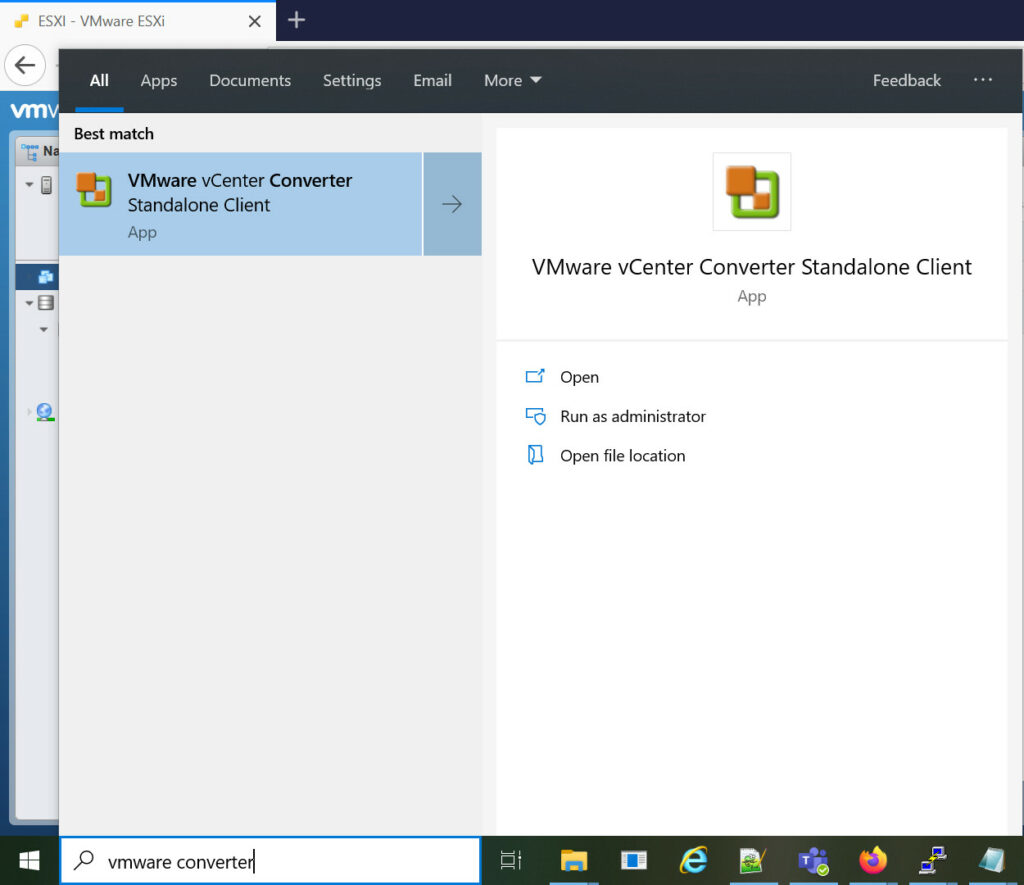Close the ESXi - VMware ESXi browser tab
Screen dimensions: 1024x885
click(255, 22)
